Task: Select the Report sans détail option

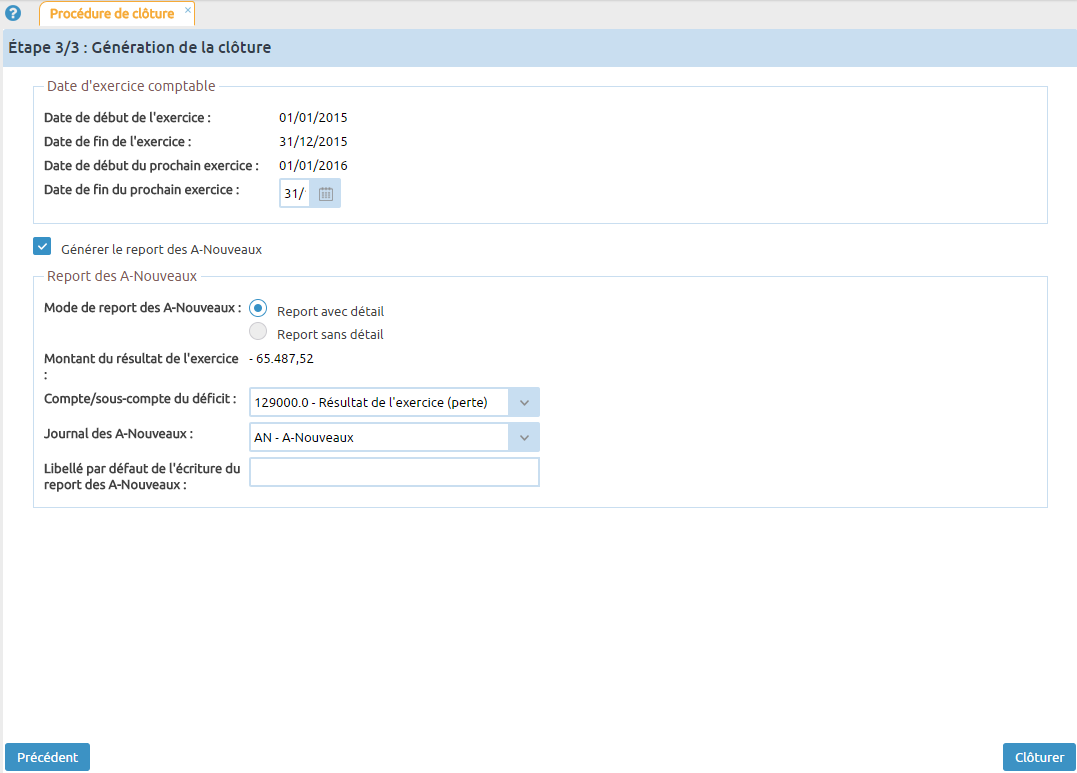Action: [258, 330]
